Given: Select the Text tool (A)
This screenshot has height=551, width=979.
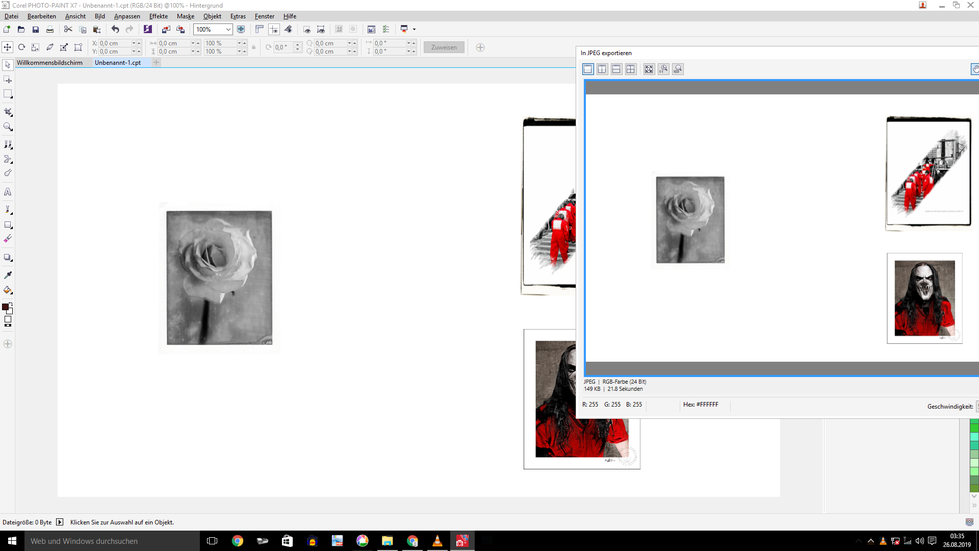Looking at the screenshot, I should click(x=7, y=192).
